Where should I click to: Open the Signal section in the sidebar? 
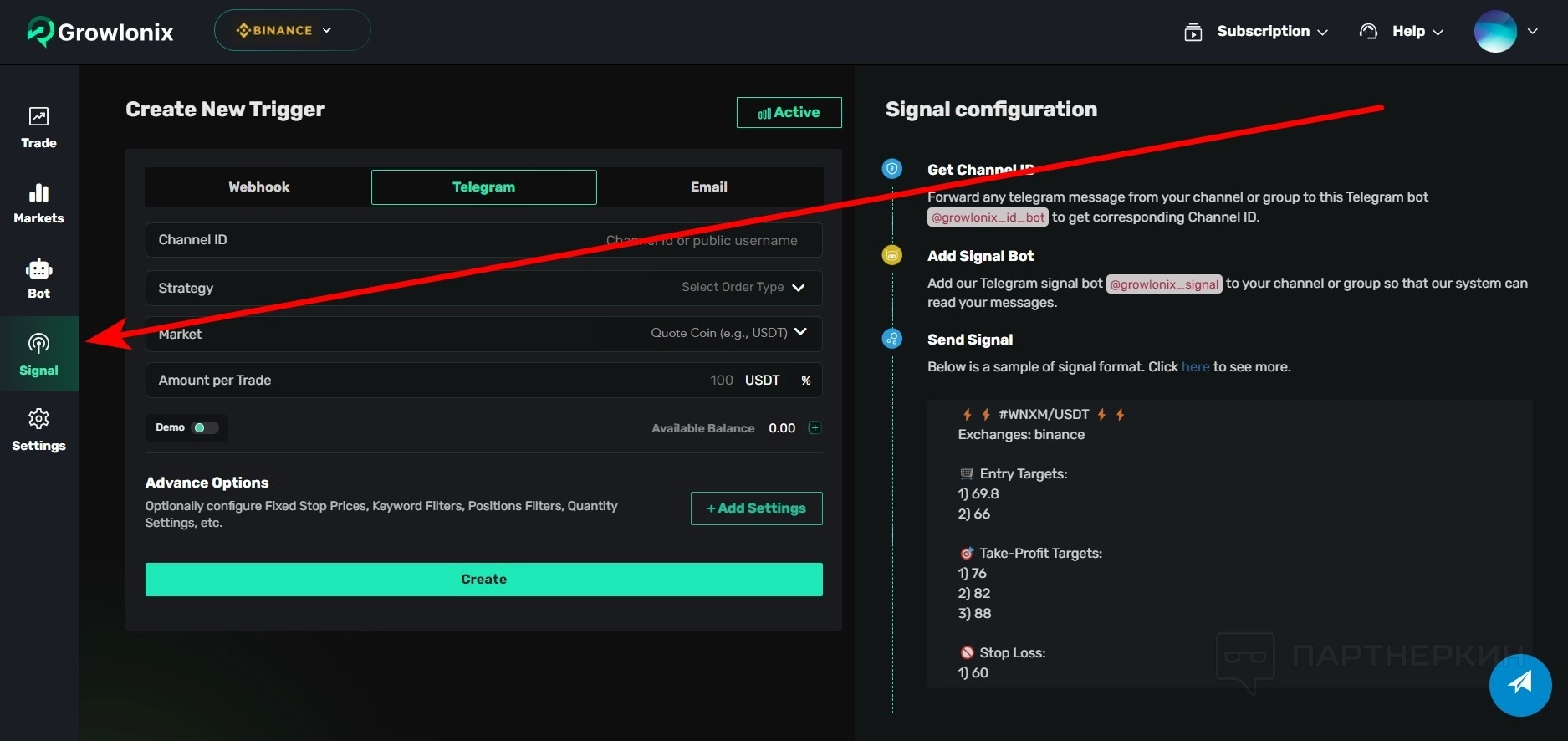click(x=38, y=354)
